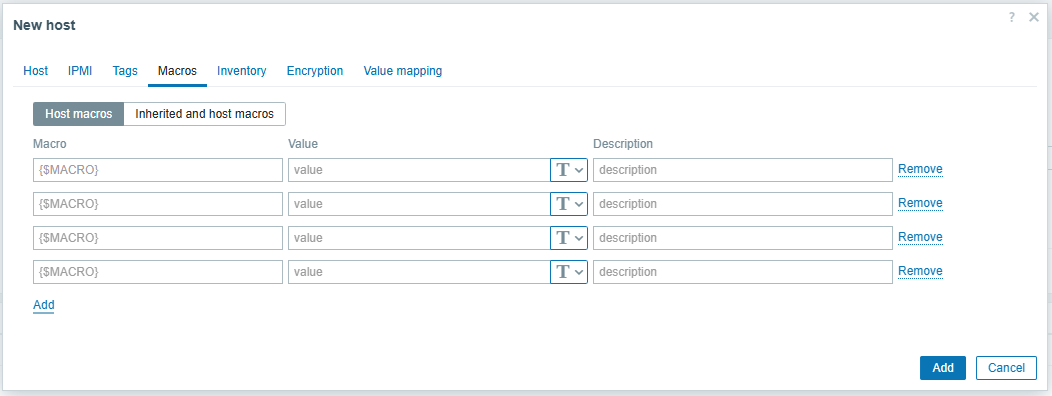Screen dimensions: 1052x396
Task: Focus the third row macro name field
Action: tap(158, 238)
